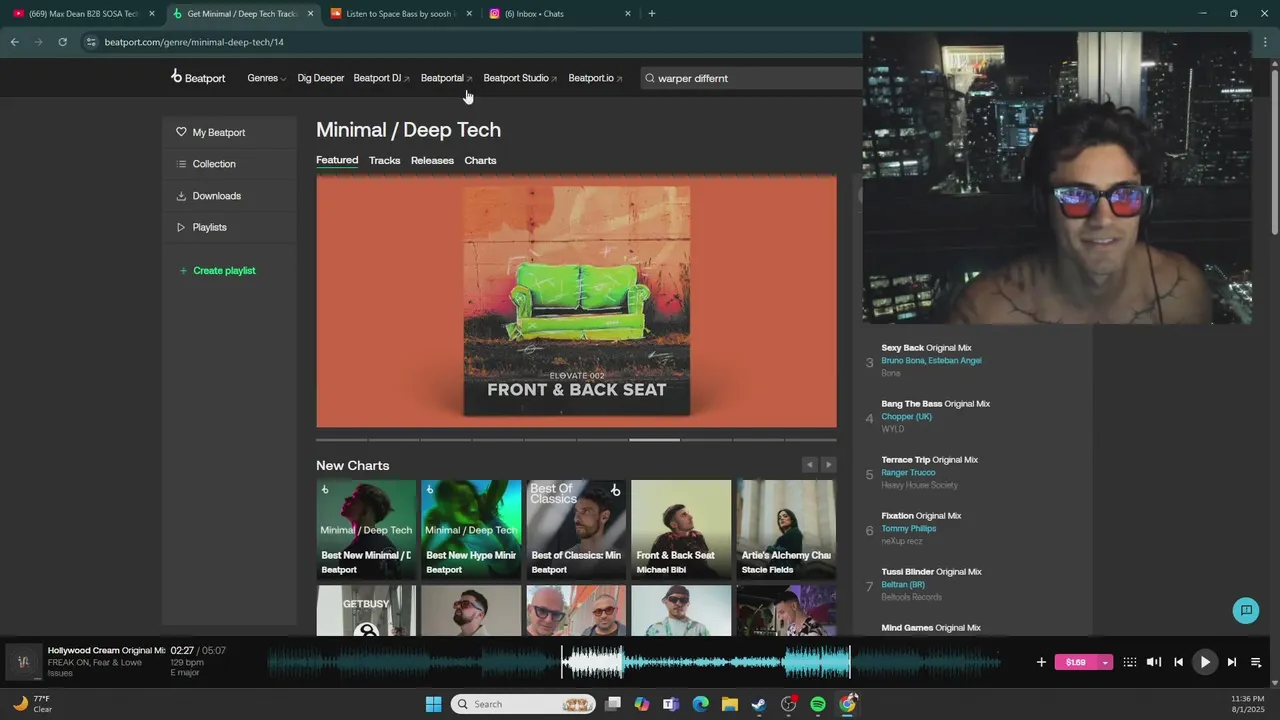This screenshot has width=1280, height=720.
Task: Show next New Charts with right arrow
Action: [x=828, y=465]
